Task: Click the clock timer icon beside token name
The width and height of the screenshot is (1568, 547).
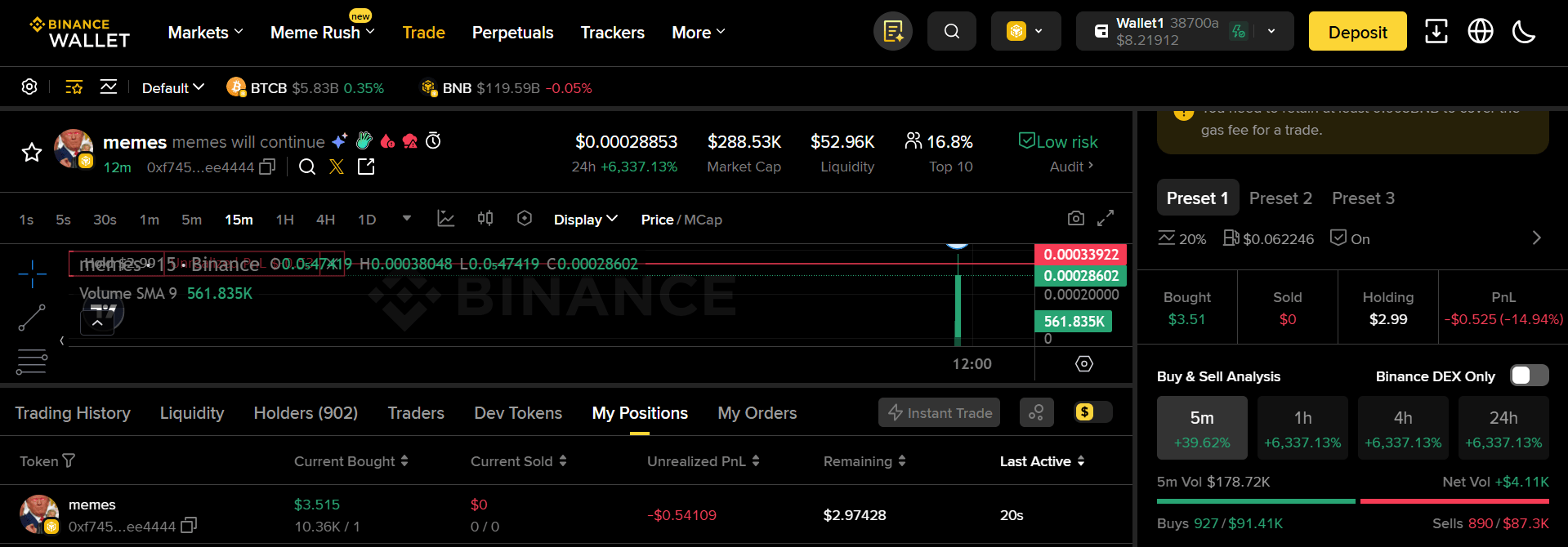Action: pos(434,141)
